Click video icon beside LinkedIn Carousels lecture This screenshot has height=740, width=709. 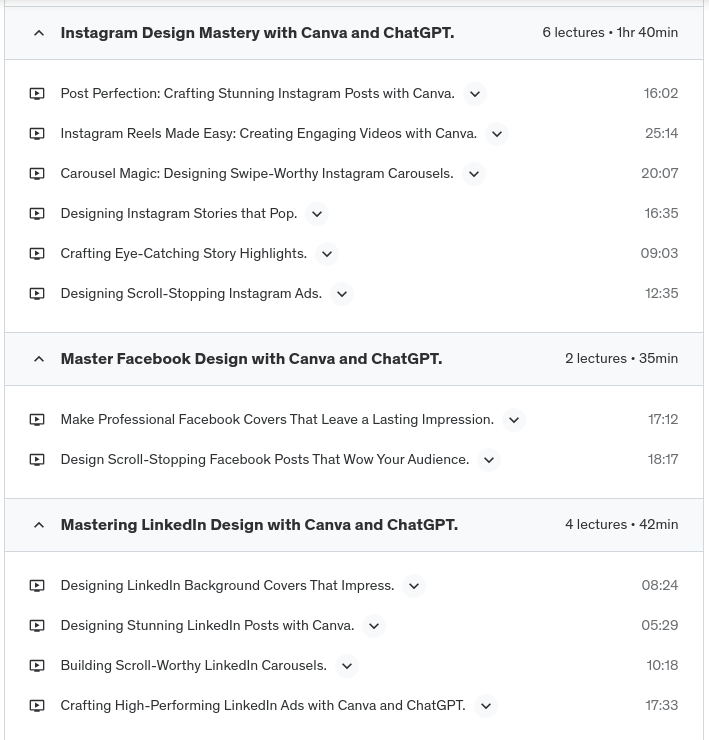37,666
